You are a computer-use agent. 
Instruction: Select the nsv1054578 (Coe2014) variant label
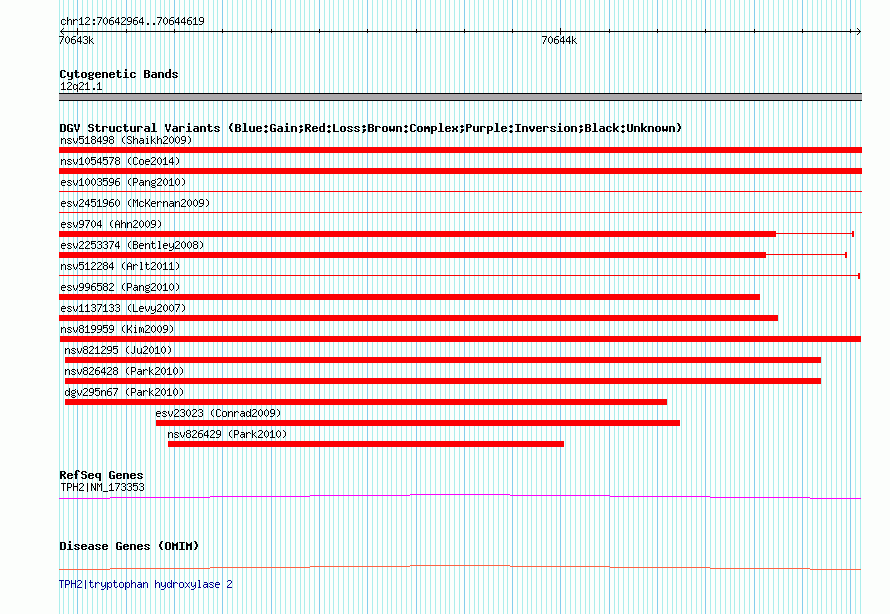pyautogui.click(x=120, y=161)
